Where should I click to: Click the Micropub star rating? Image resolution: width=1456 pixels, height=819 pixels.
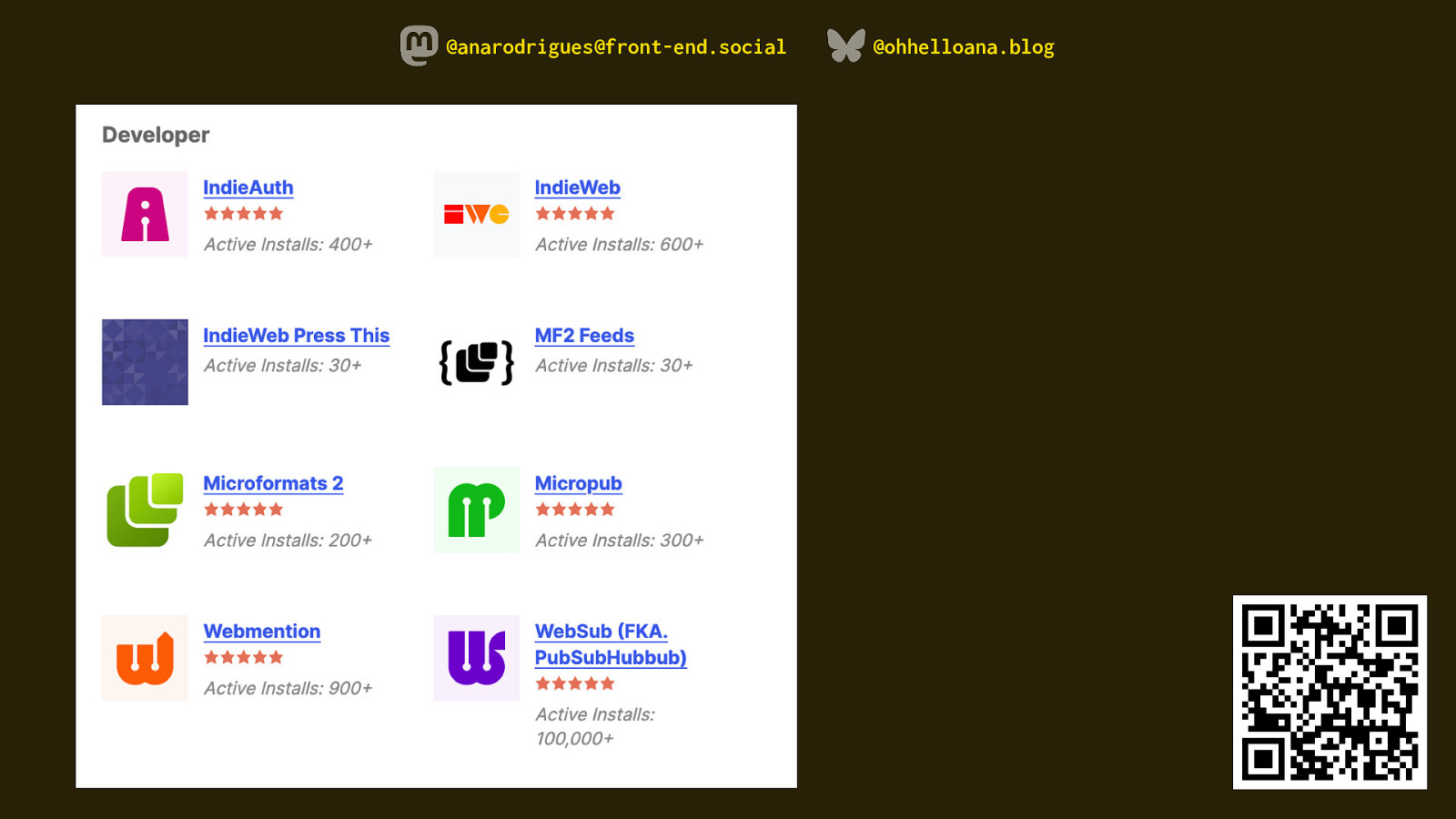coord(575,510)
